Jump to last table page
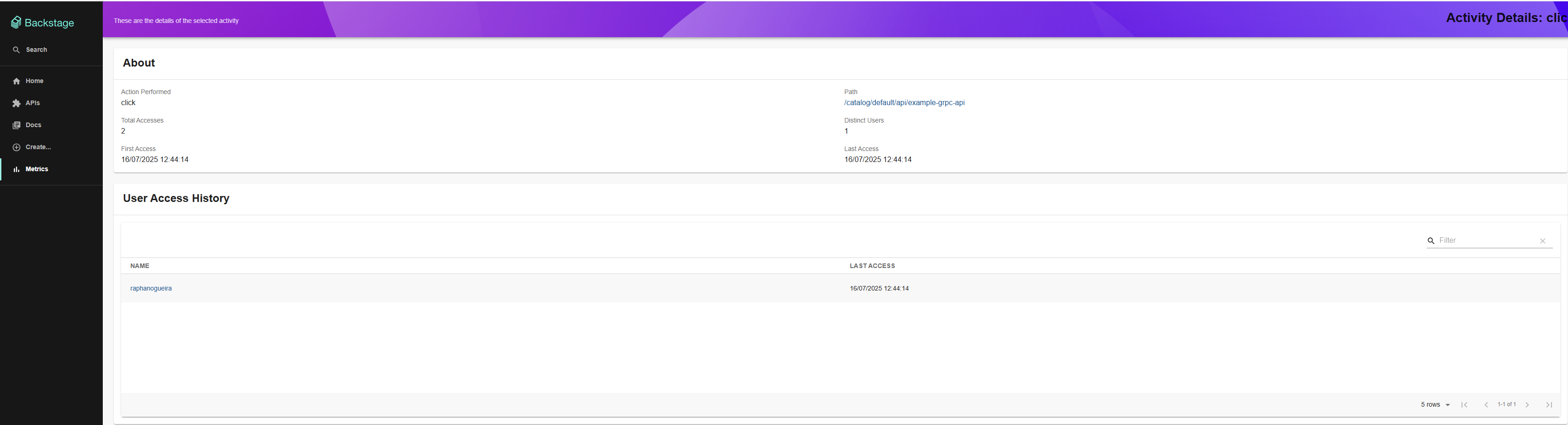This screenshot has width=1568, height=425. 1549,405
